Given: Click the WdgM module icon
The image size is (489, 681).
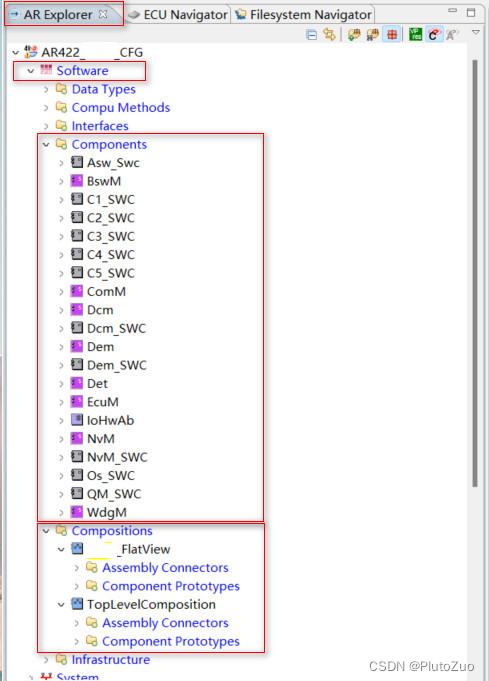Looking at the screenshot, I should point(77,512).
